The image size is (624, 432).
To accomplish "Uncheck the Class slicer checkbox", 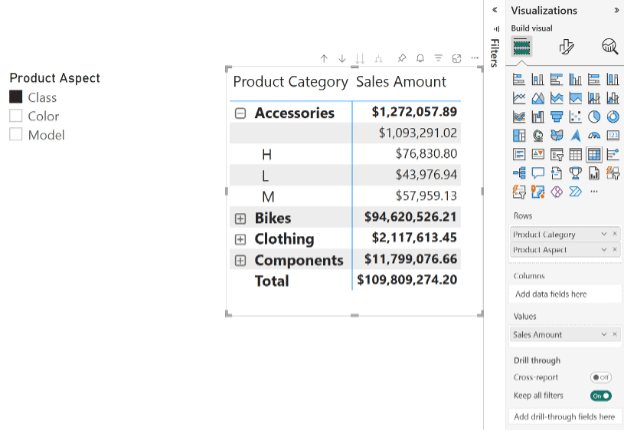I will tap(15, 97).
